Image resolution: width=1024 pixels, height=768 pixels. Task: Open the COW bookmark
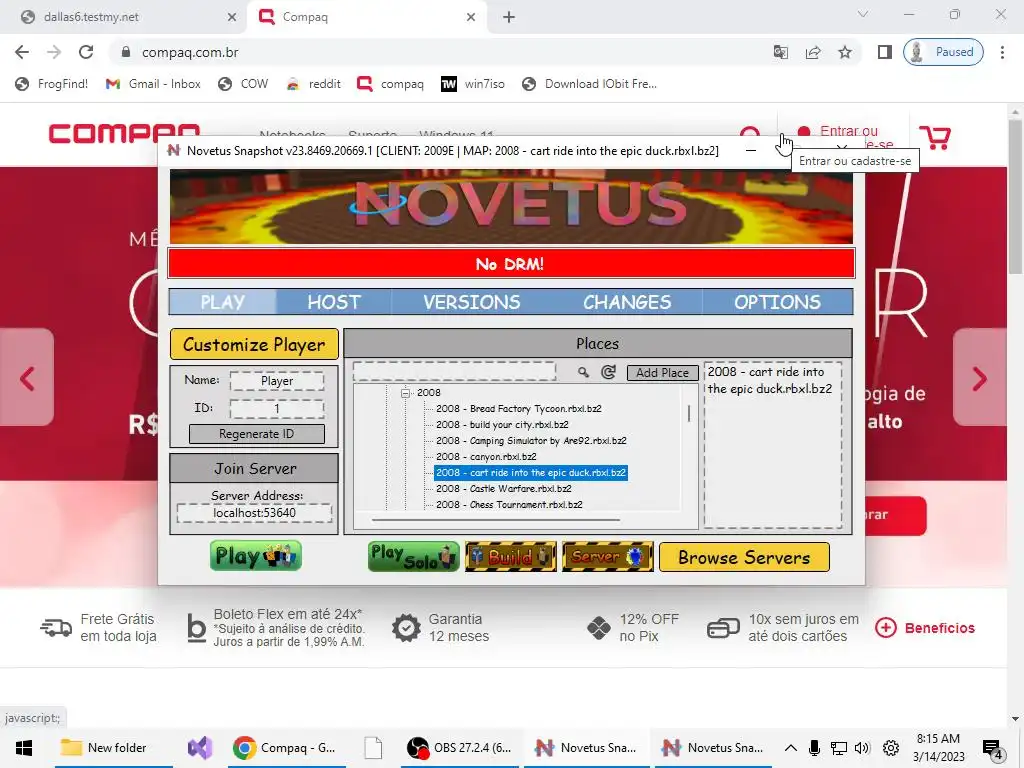point(244,84)
